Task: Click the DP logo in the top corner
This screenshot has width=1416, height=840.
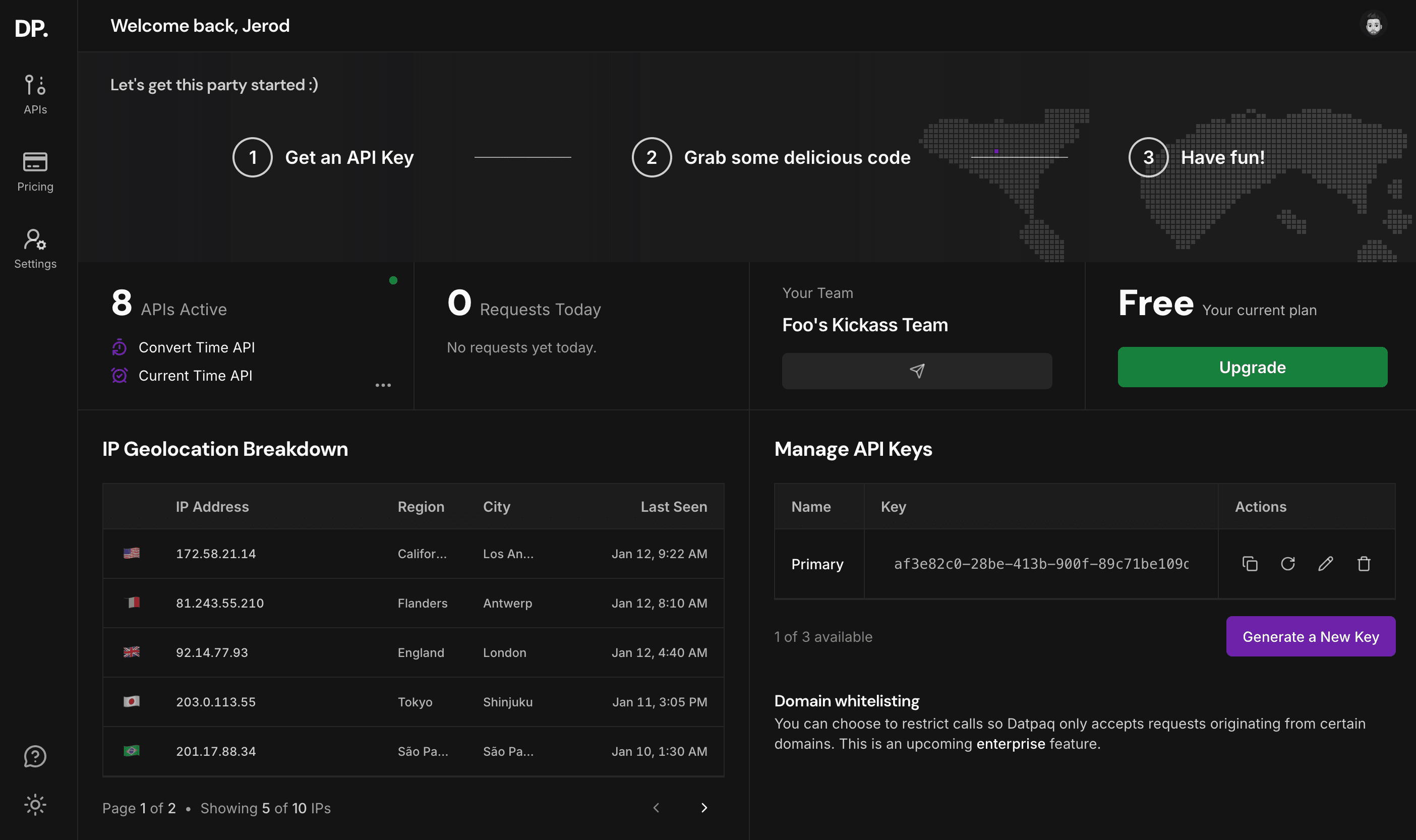Action: point(32,28)
